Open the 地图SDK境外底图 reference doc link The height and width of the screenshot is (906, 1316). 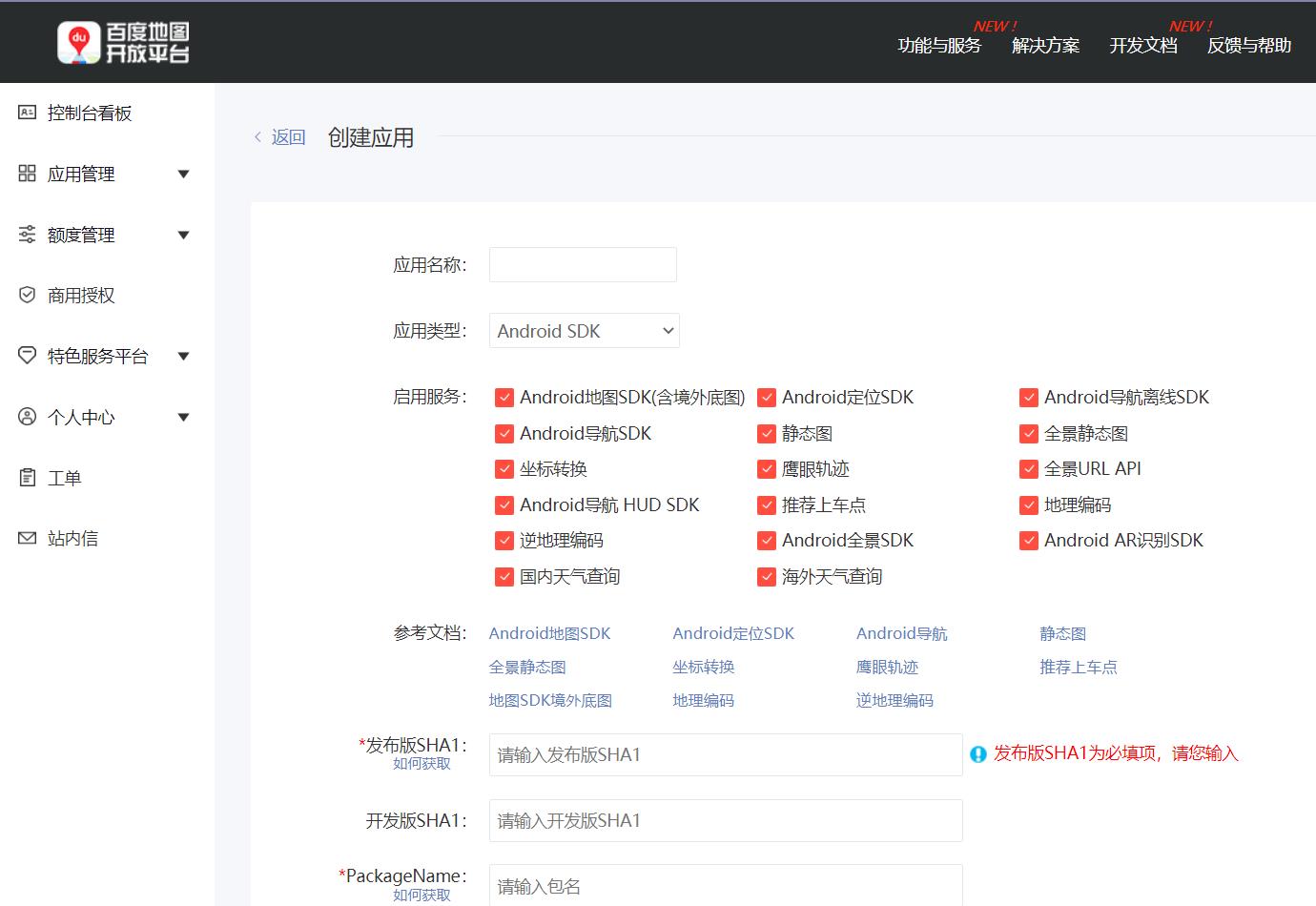[550, 700]
